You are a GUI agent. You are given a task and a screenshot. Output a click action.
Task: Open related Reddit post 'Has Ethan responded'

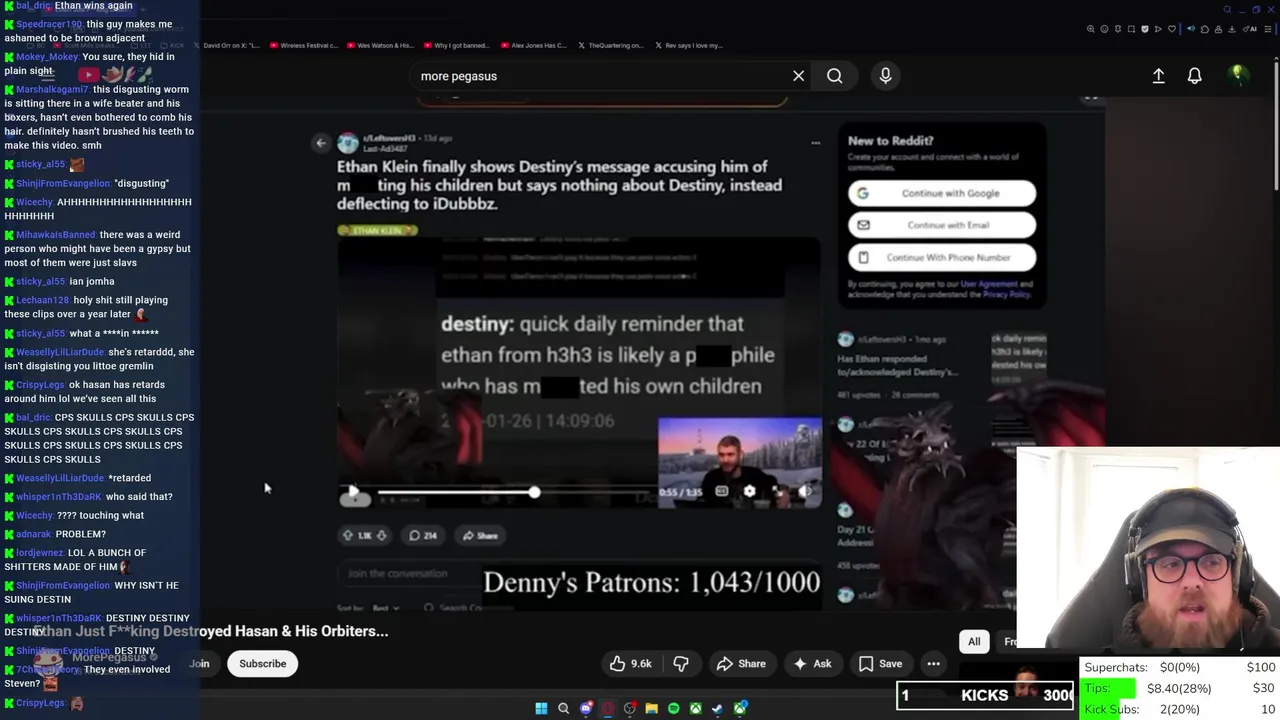[897, 365]
